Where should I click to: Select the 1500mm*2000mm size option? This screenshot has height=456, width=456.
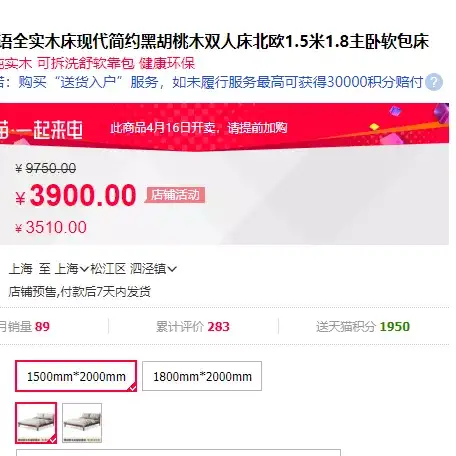[76, 376]
